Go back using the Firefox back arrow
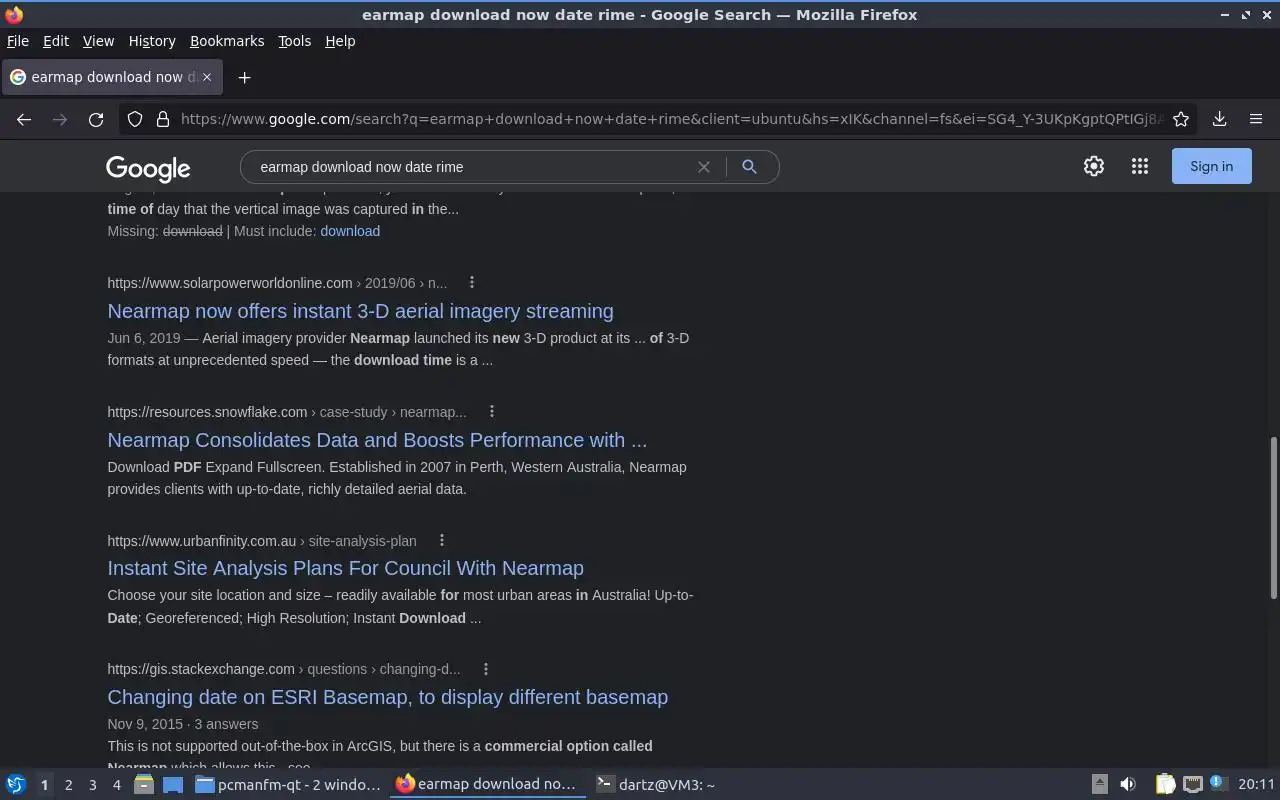Viewport: 1280px width, 800px height. [x=24, y=119]
